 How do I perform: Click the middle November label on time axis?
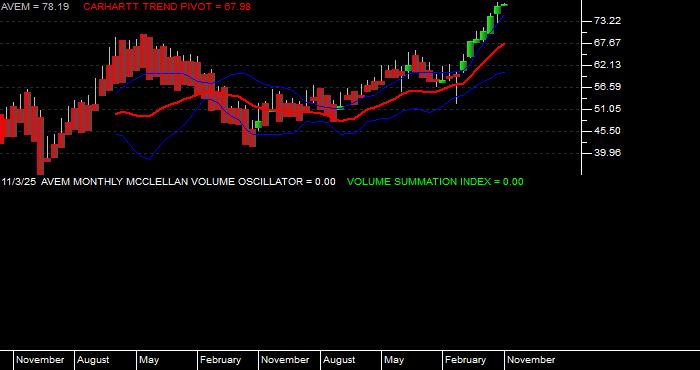tap(285, 360)
